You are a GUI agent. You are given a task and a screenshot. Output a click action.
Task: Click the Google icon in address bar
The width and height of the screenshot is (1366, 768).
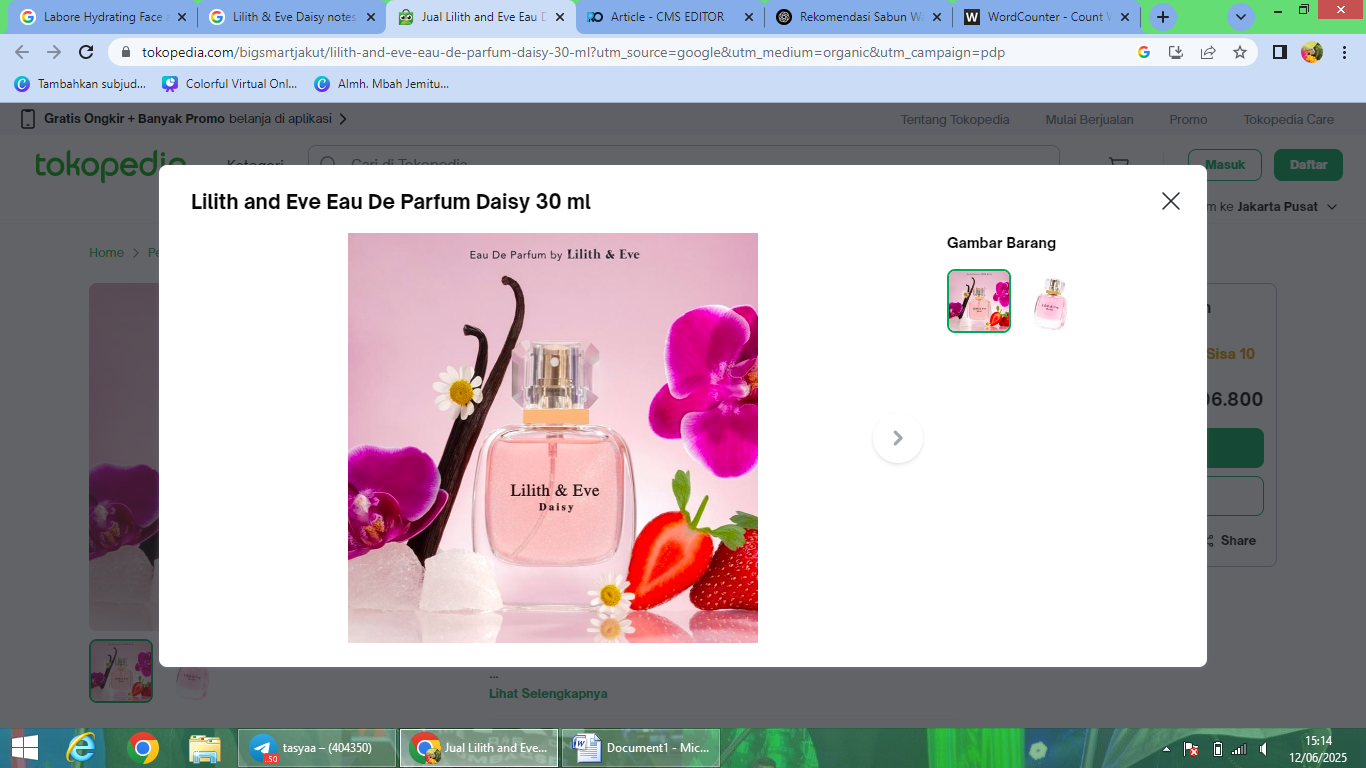[1144, 53]
